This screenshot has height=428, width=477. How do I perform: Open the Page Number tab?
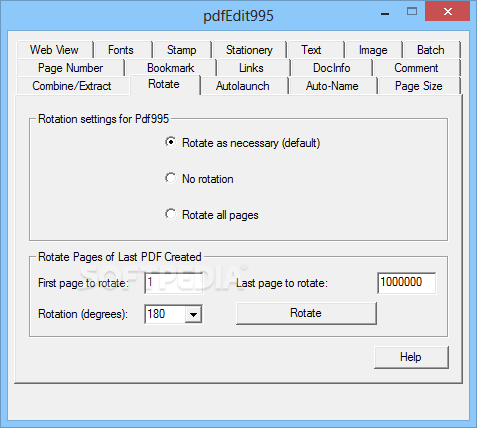pos(70,68)
